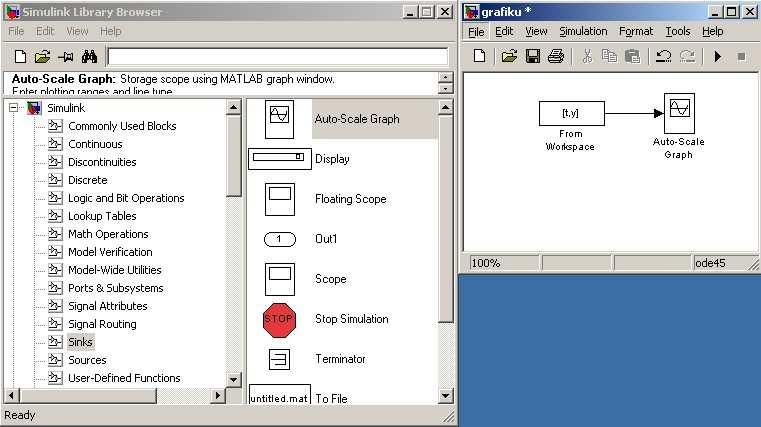The height and width of the screenshot is (427, 761).
Task: Select the Auto-Scale Graph block icon in library list
Action: 279,119
